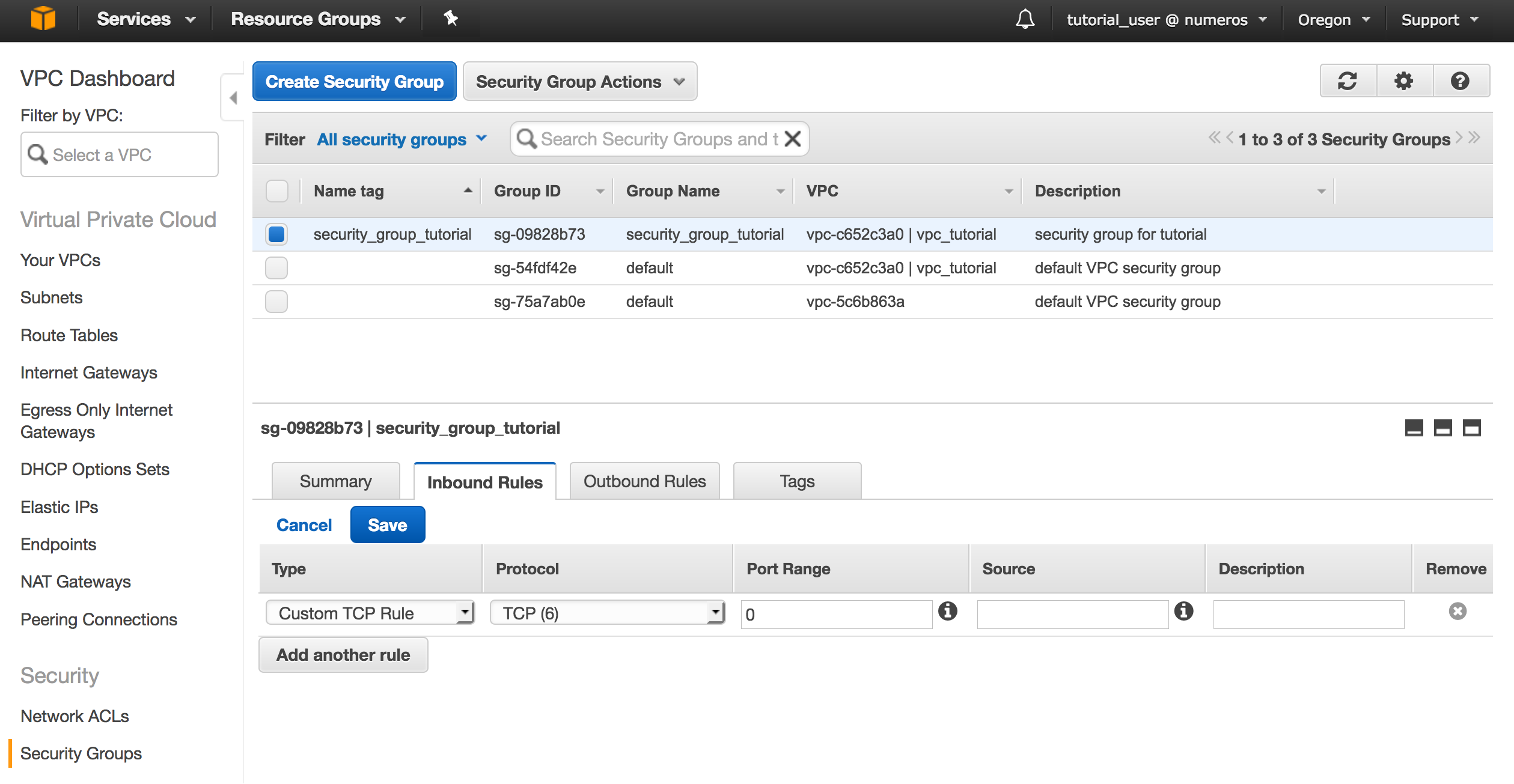Screen dimensions: 1514x784
Task: Open the settings gear icon
Action: (1404, 81)
